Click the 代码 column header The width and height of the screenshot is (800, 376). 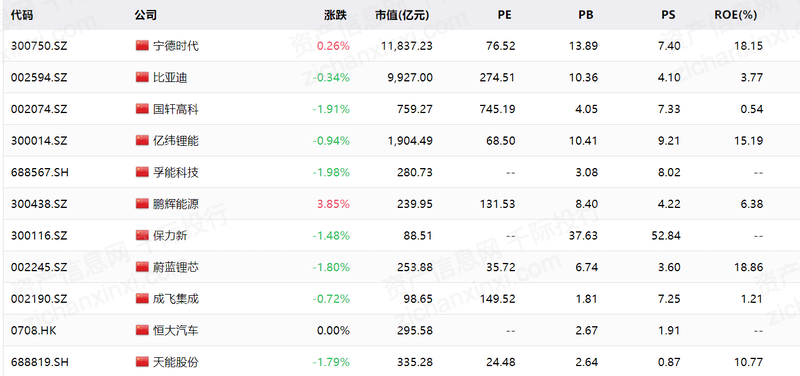pyautogui.click(x=22, y=15)
